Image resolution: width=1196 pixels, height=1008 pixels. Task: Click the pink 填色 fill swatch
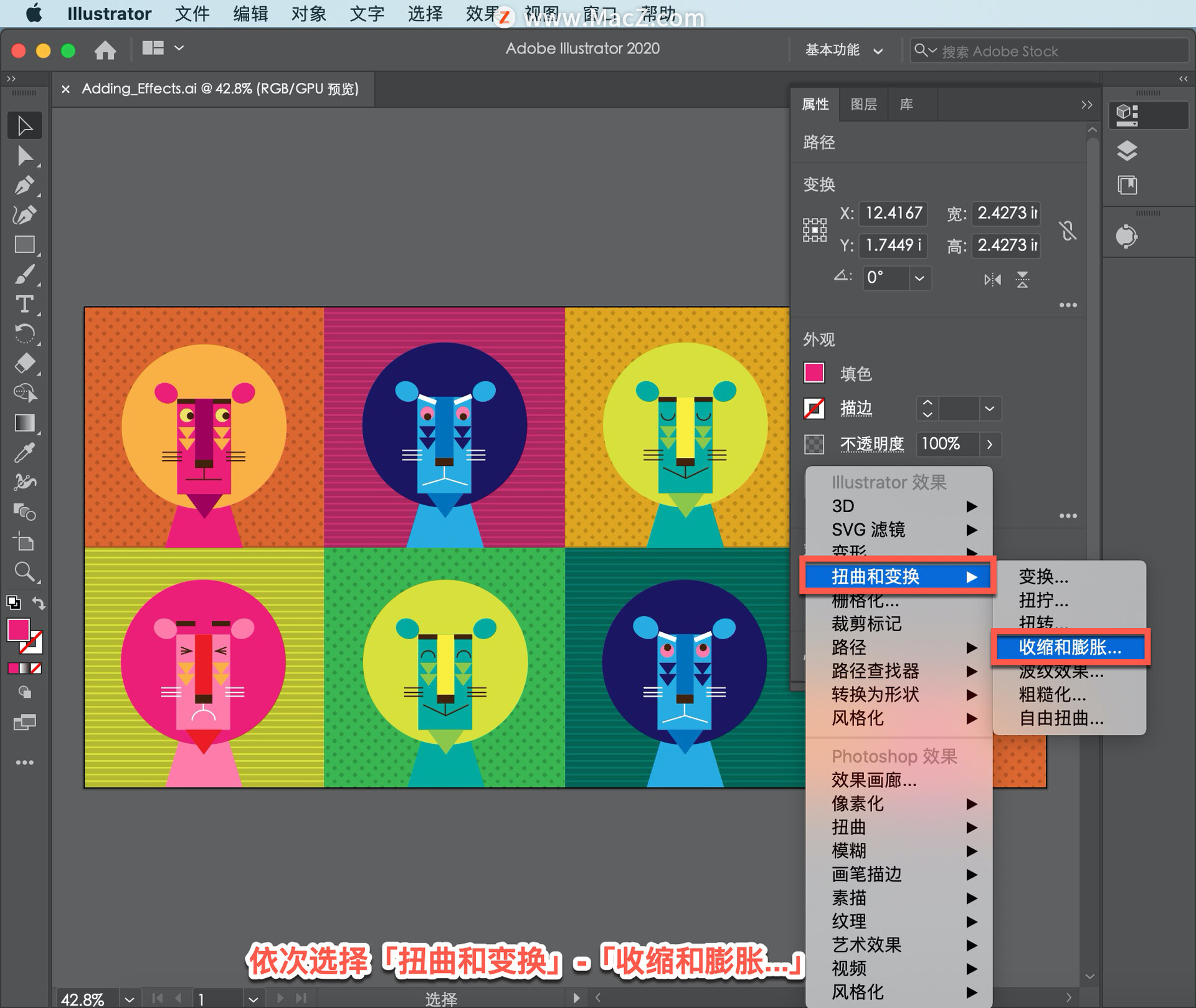click(x=814, y=373)
